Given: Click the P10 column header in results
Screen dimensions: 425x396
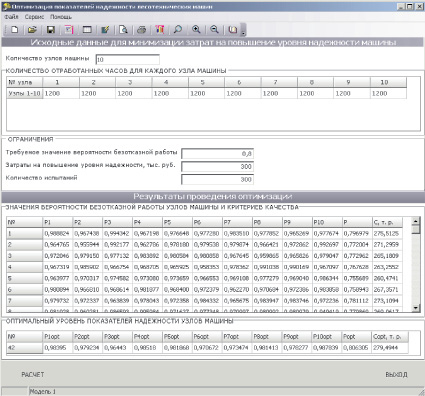Looking at the screenshot, I should point(327,222).
